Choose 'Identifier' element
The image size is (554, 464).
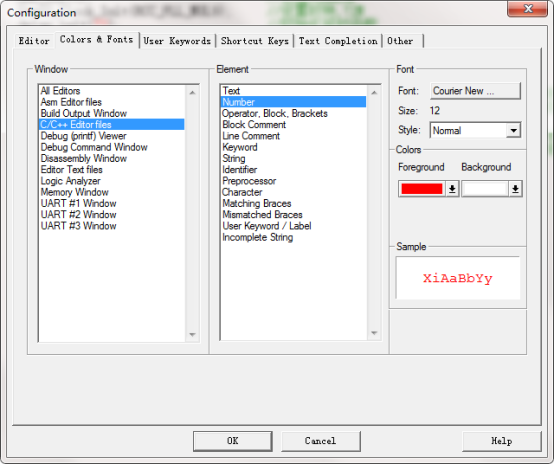click(x=293, y=170)
